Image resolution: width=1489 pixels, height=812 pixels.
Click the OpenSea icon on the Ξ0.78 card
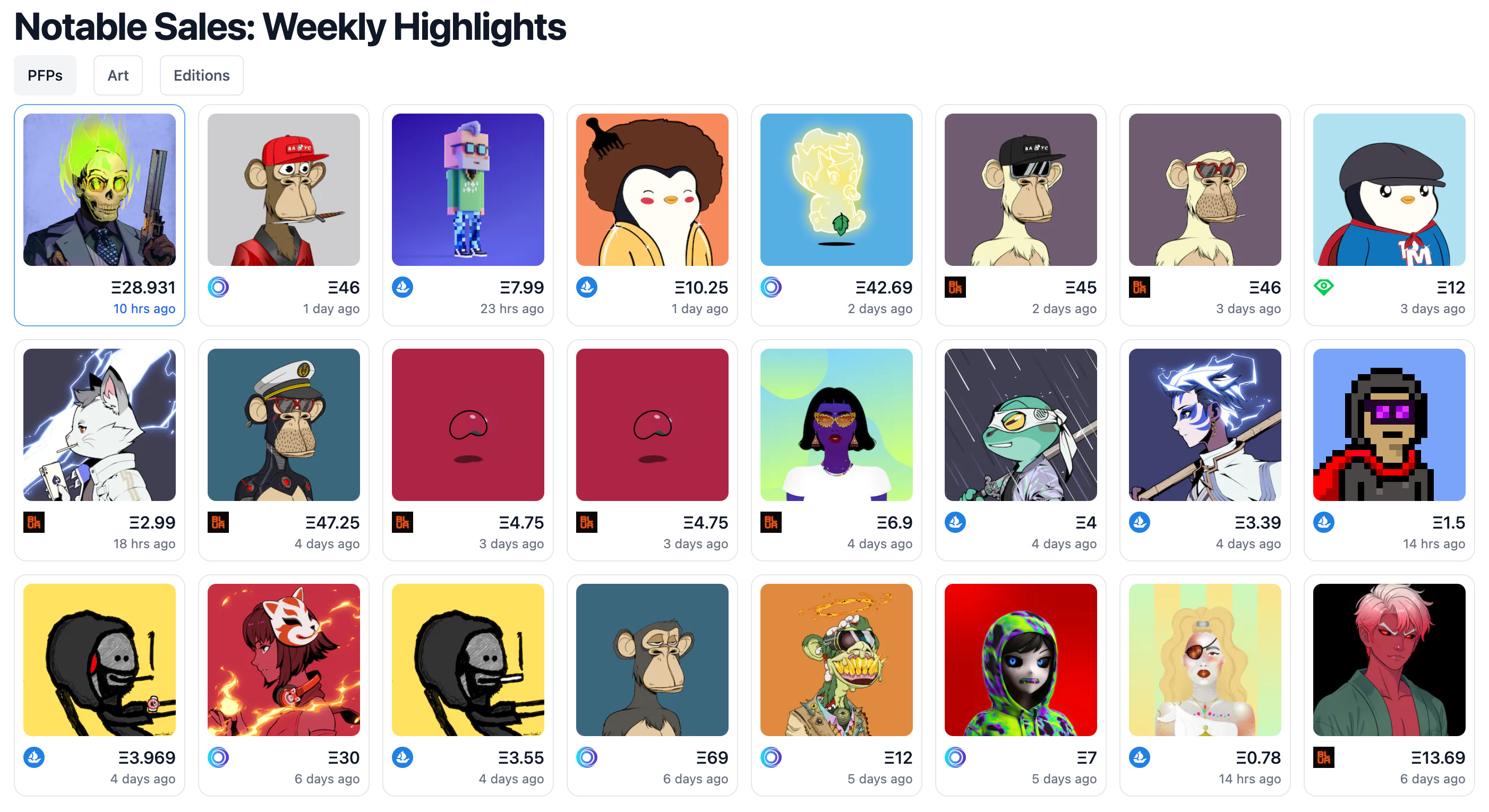[1139, 757]
